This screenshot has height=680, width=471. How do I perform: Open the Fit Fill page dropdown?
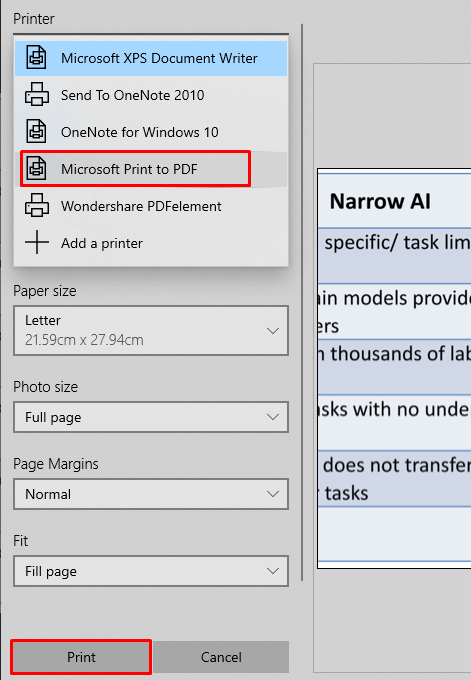[x=151, y=571]
